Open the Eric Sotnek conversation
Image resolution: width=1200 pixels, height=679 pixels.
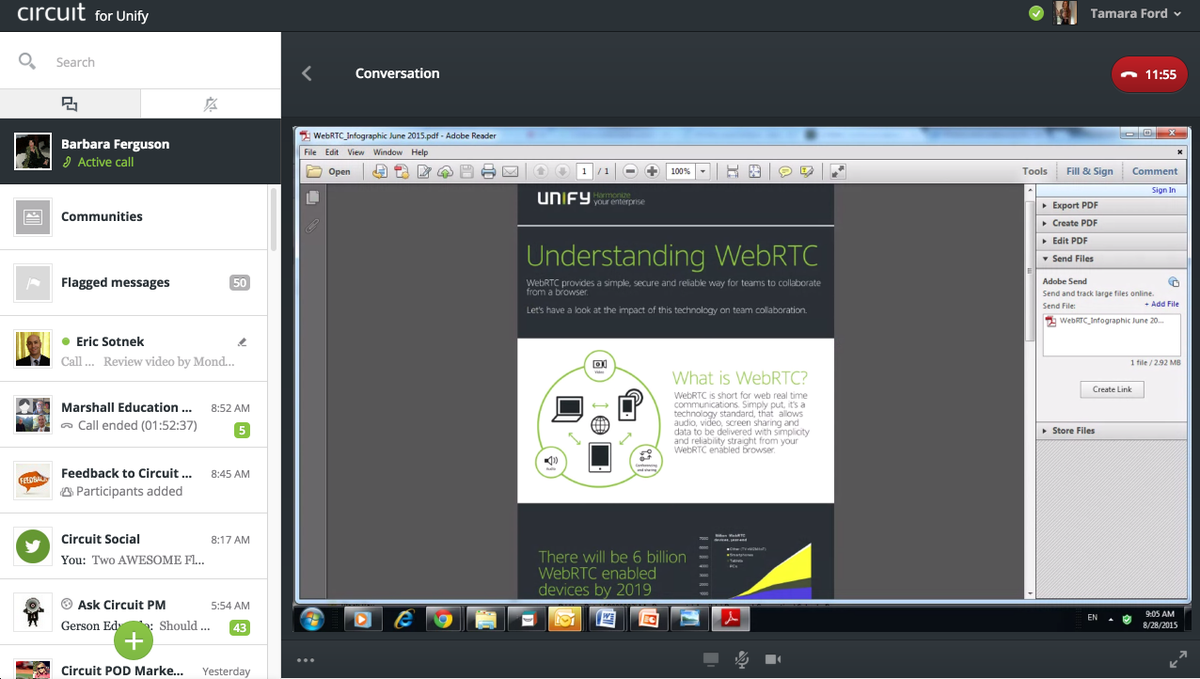click(x=134, y=349)
